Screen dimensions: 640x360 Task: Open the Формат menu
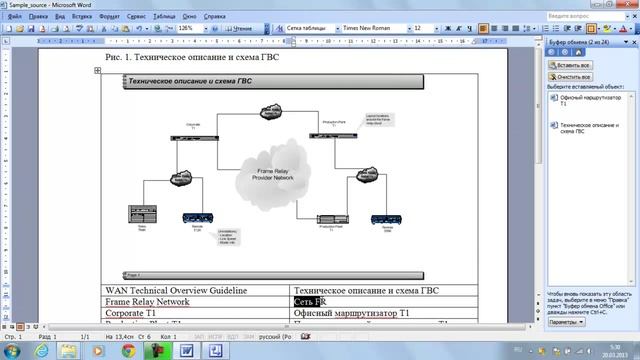tap(109, 16)
